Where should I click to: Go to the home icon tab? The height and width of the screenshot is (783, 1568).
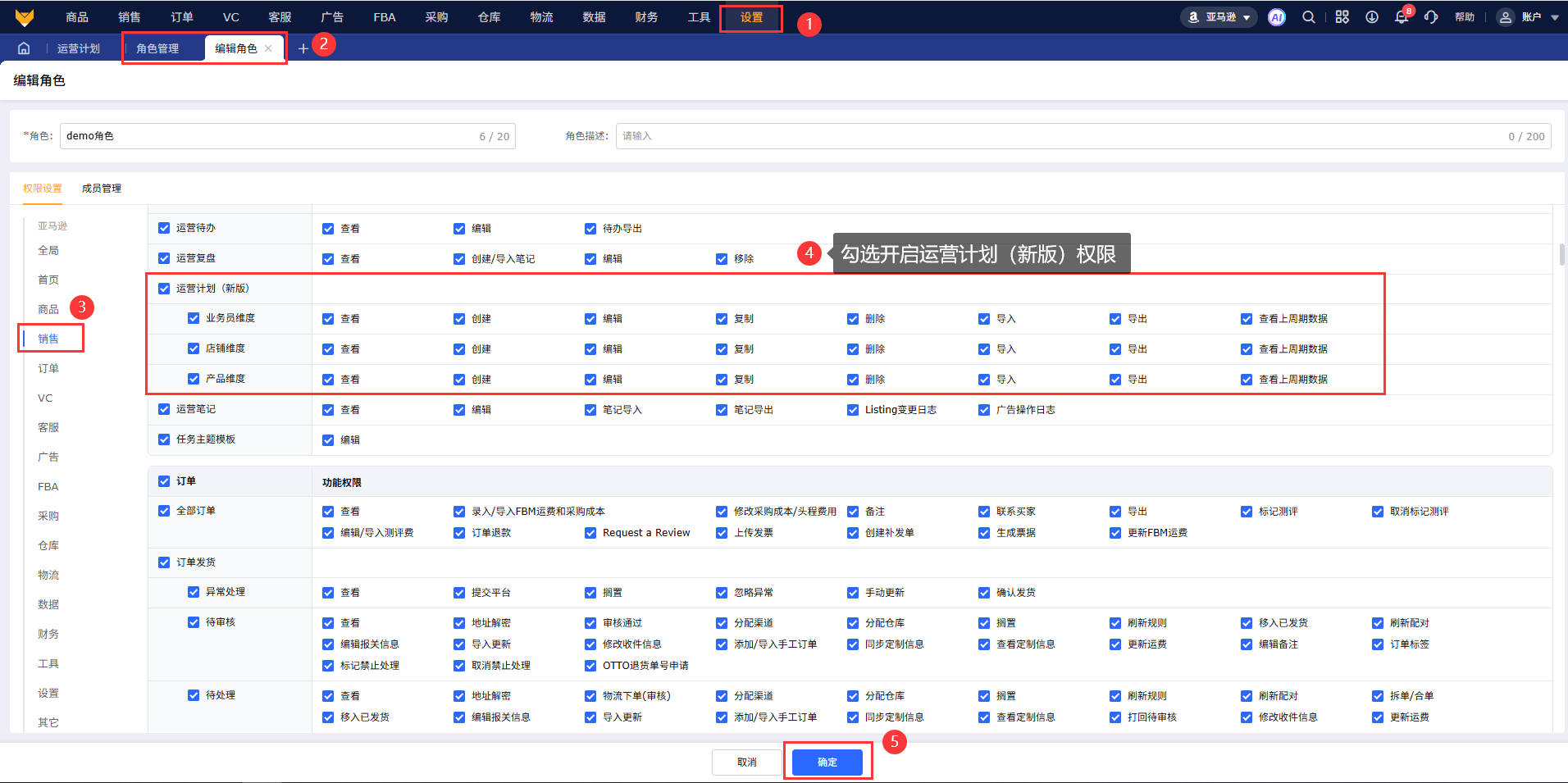(24, 48)
